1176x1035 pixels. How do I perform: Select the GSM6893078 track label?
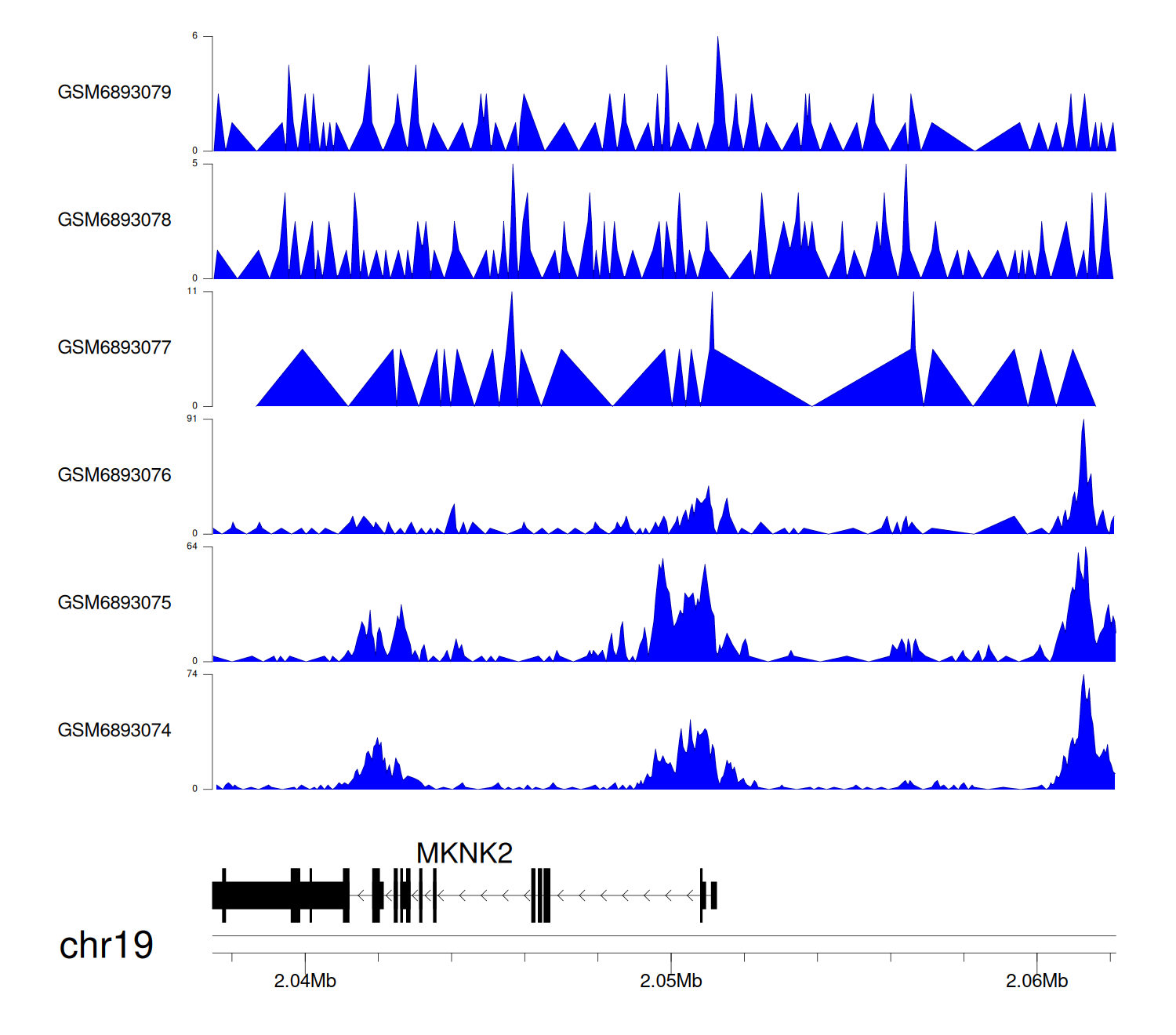pos(114,220)
